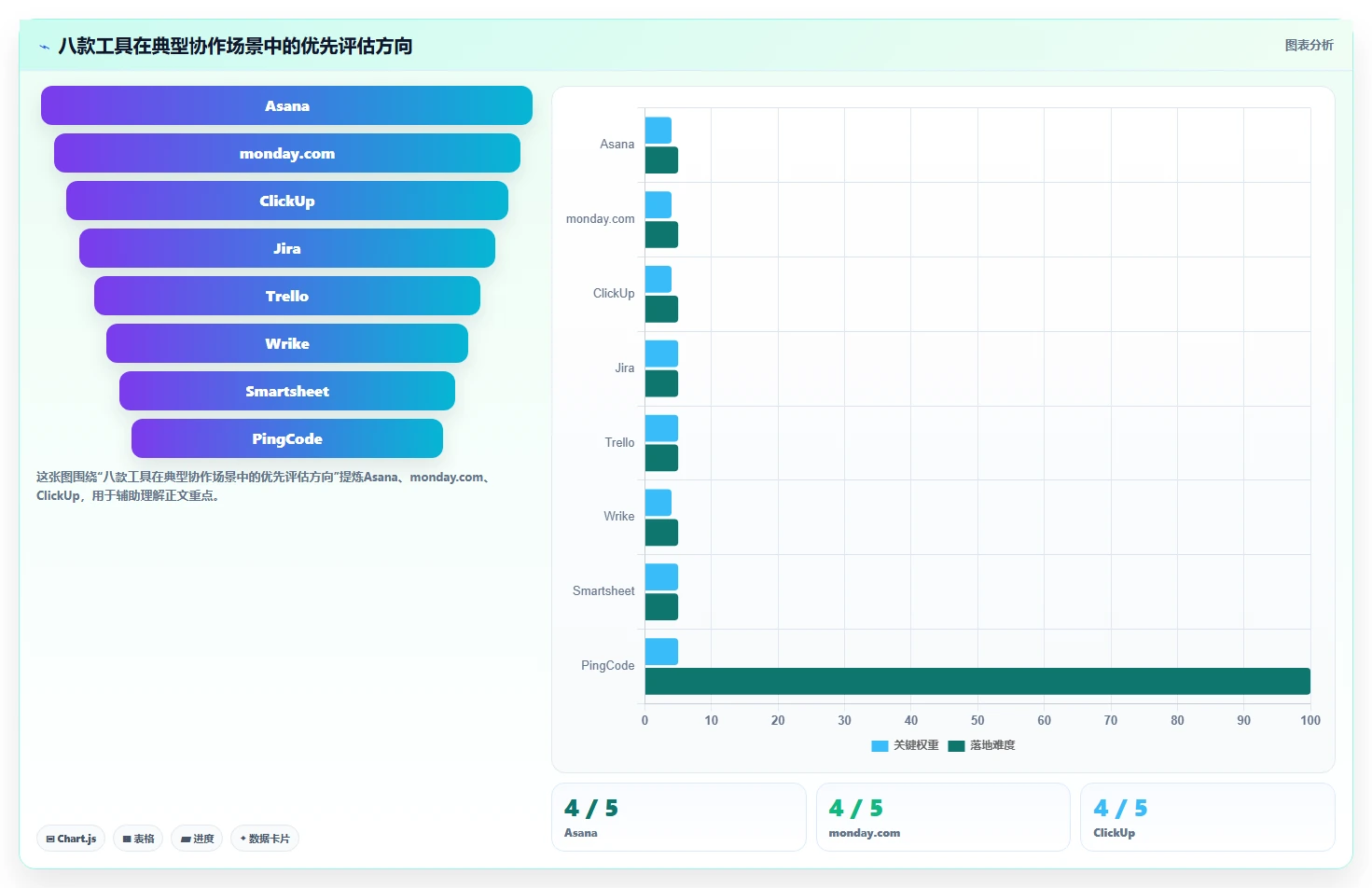The image size is (1372, 888).
Task: Click the Asana y-axis label in chart
Action: (617, 145)
